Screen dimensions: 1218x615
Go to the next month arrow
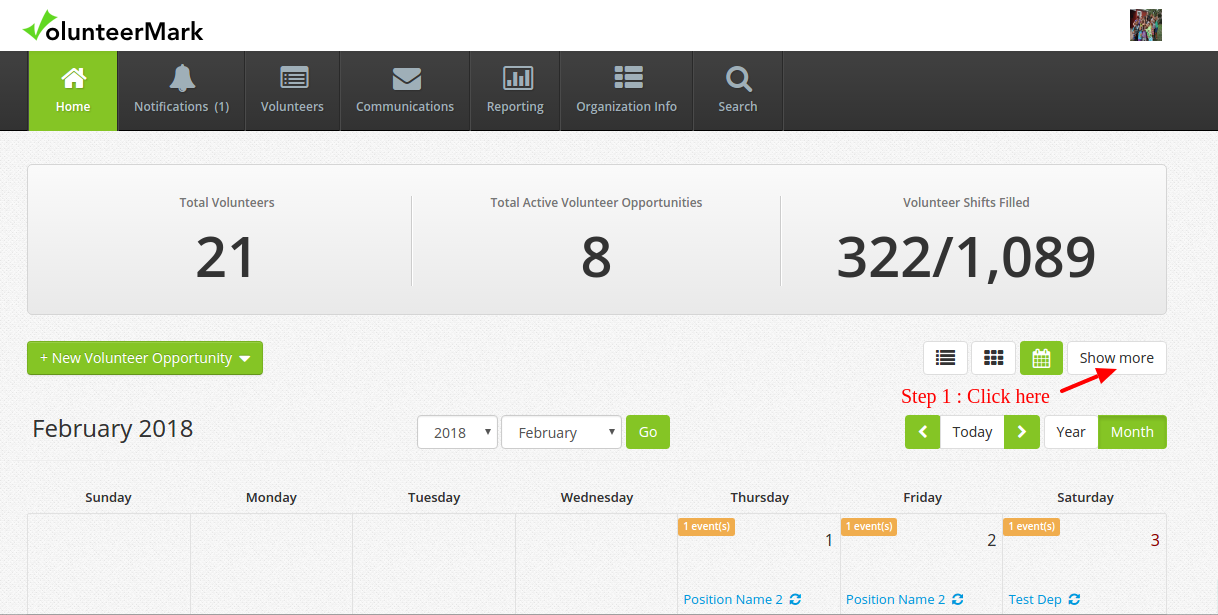point(1022,432)
